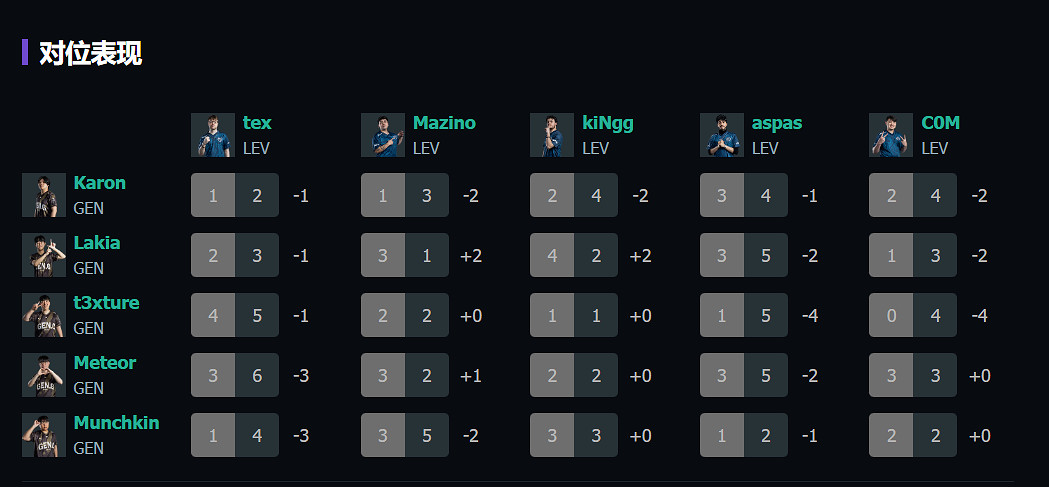Click aspas's player avatar photo
The image size is (1049, 487).
coord(722,135)
